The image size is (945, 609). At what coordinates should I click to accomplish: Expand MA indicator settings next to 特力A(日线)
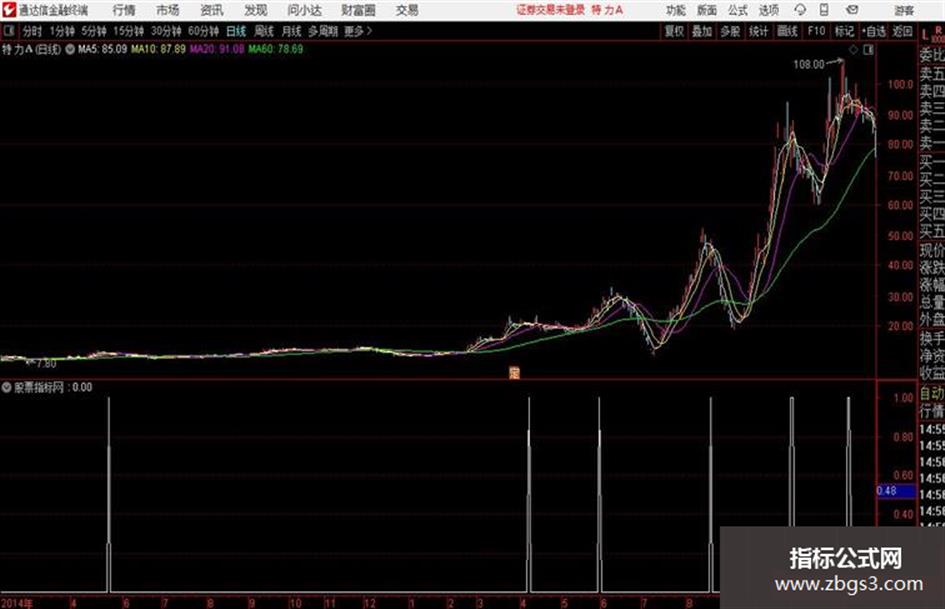click(x=70, y=49)
